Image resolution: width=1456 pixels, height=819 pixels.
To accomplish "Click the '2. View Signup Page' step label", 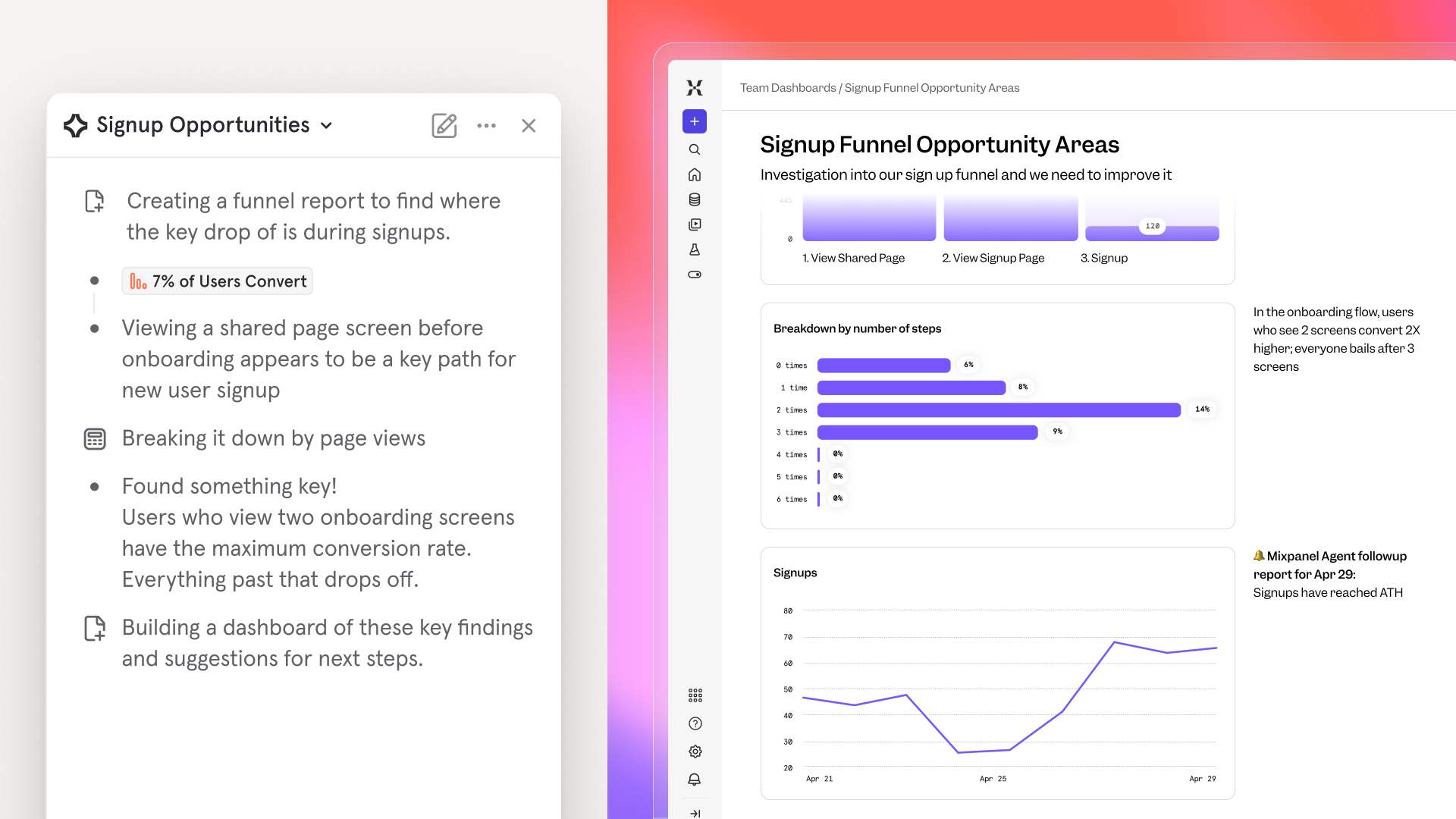I will tap(993, 259).
